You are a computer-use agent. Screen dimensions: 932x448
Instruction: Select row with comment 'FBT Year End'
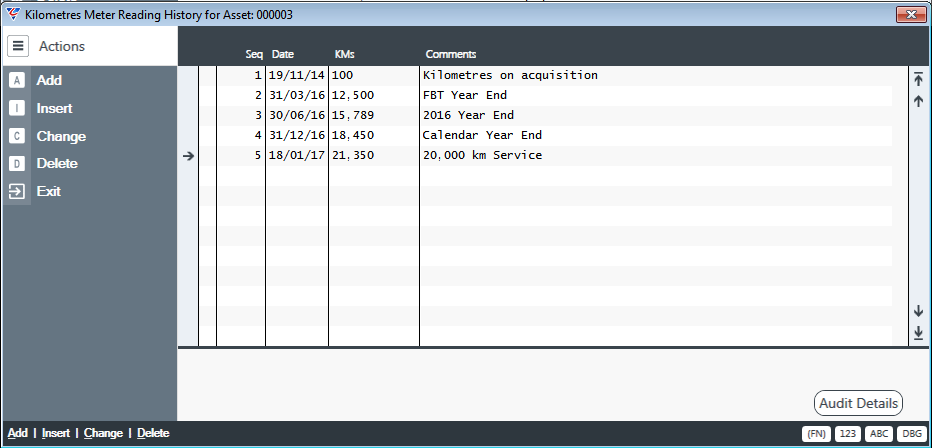pos(545,95)
